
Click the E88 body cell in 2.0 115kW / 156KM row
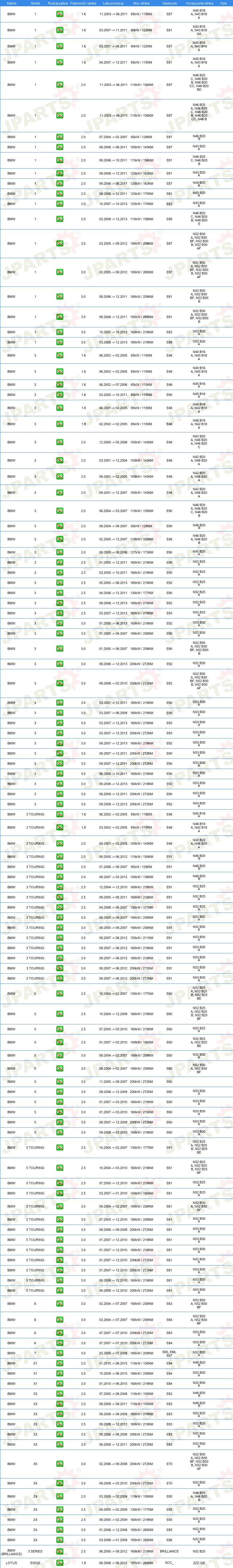click(x=169, y=218)
